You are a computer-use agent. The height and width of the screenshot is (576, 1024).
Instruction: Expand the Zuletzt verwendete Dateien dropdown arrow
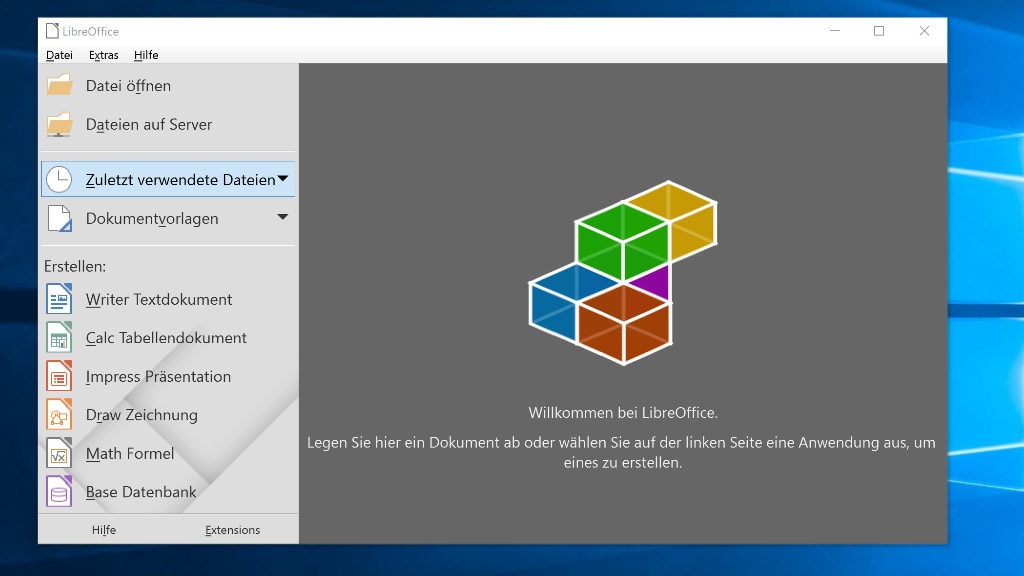pyautogui.click(x=283, y=178)
